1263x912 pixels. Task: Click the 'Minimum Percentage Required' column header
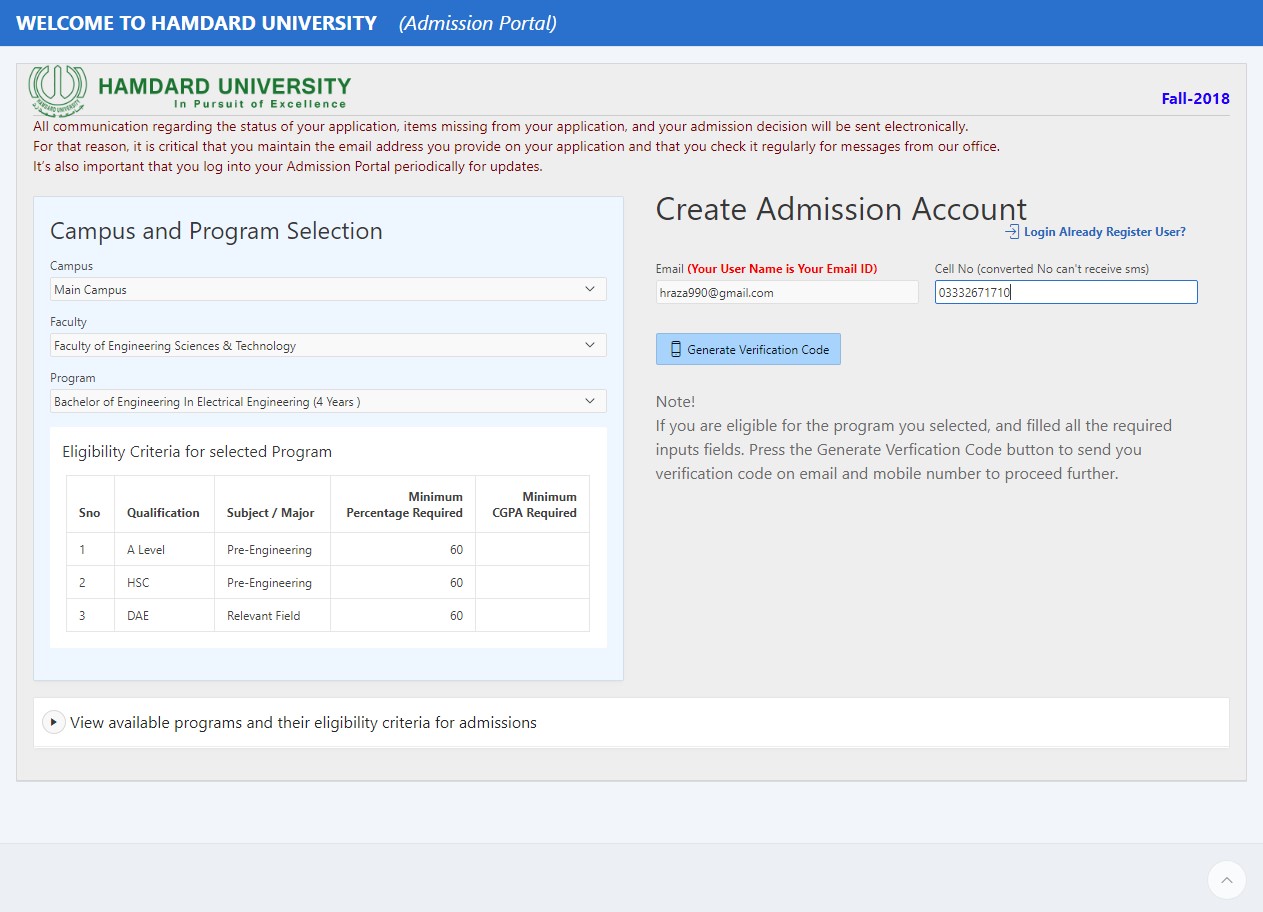click(x=403, y=504)
